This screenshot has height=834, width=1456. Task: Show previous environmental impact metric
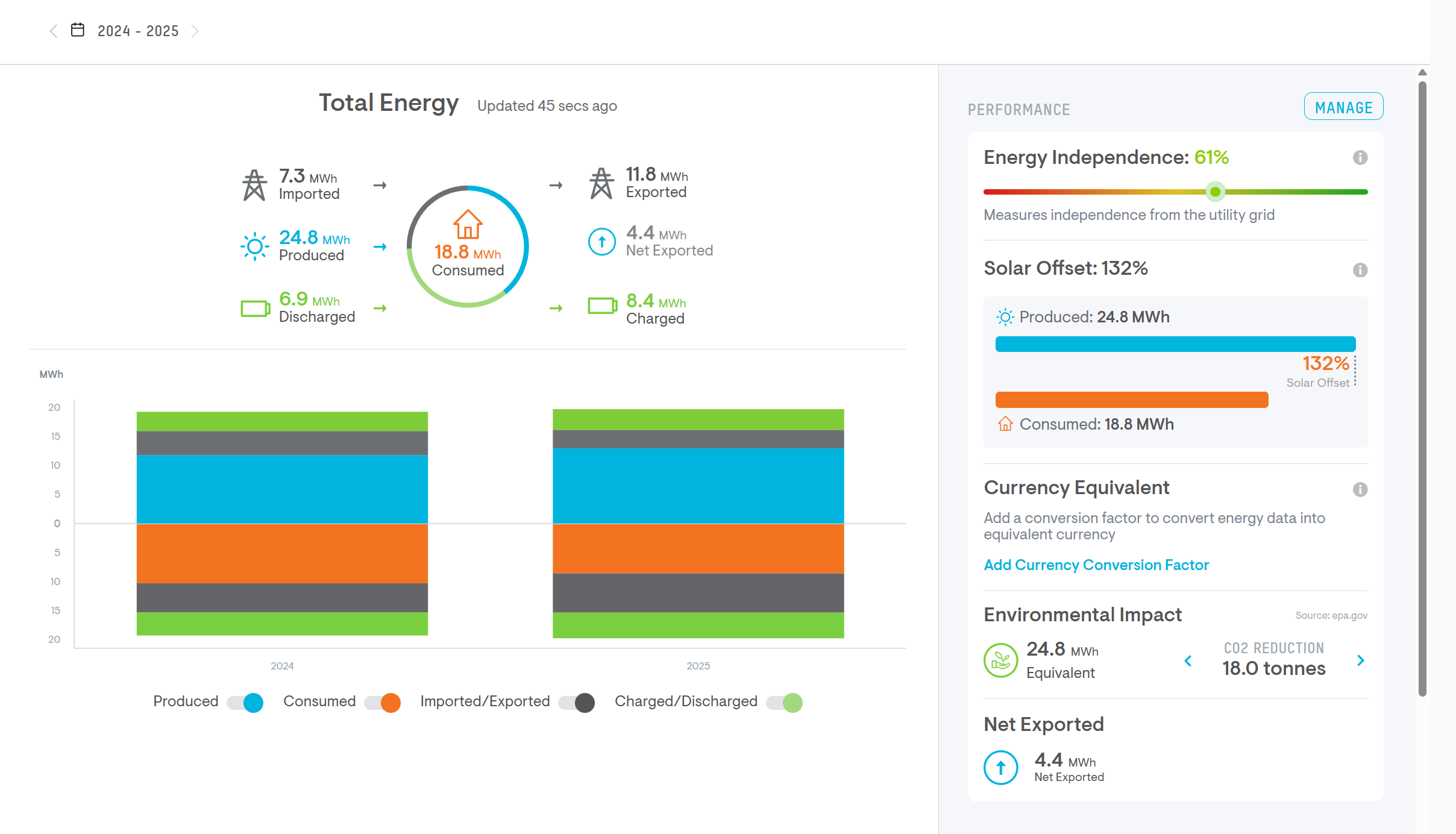[x=1188, y=660]
